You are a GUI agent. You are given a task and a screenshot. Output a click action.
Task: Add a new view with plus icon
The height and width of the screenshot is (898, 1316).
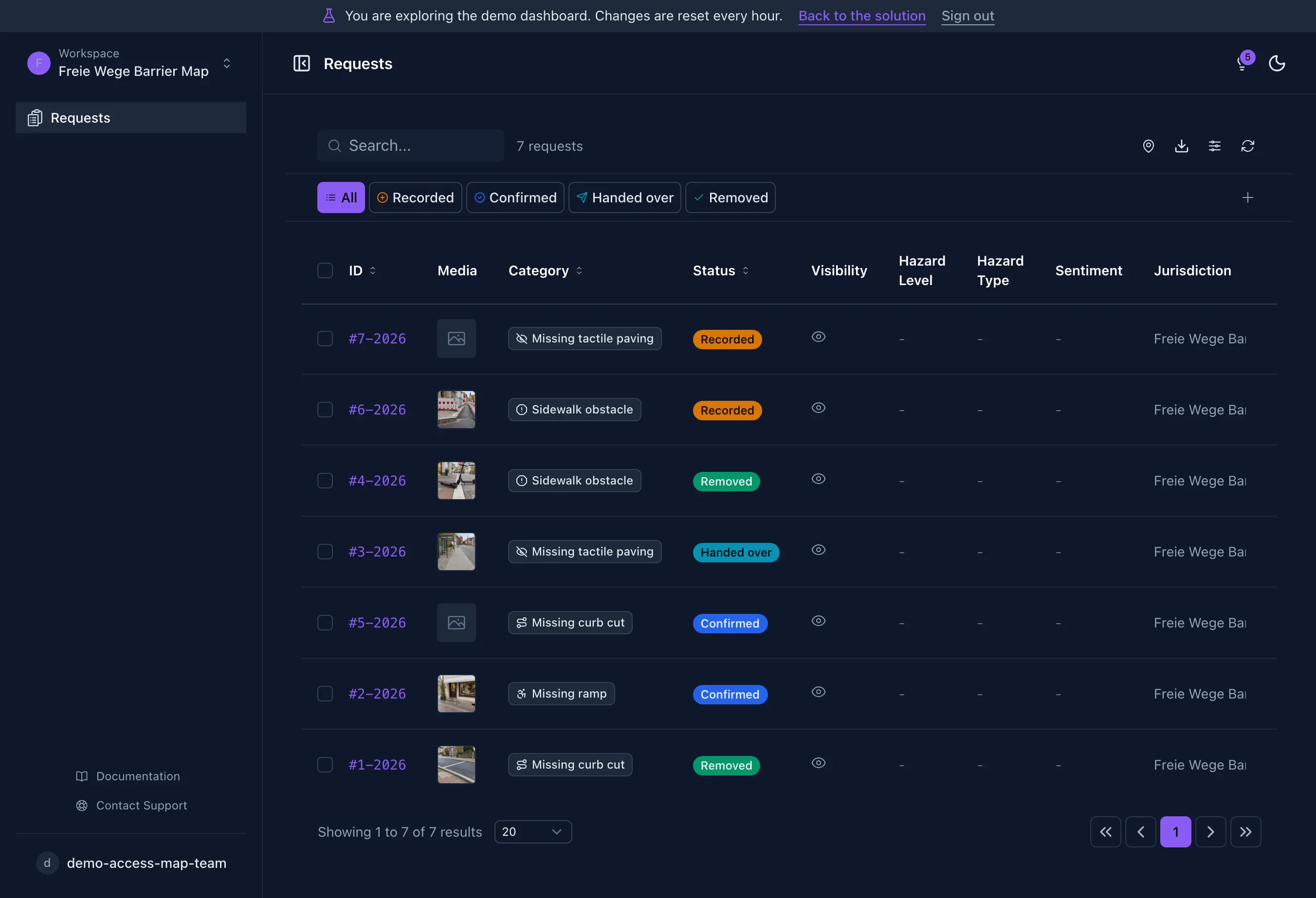(1247, 198)
